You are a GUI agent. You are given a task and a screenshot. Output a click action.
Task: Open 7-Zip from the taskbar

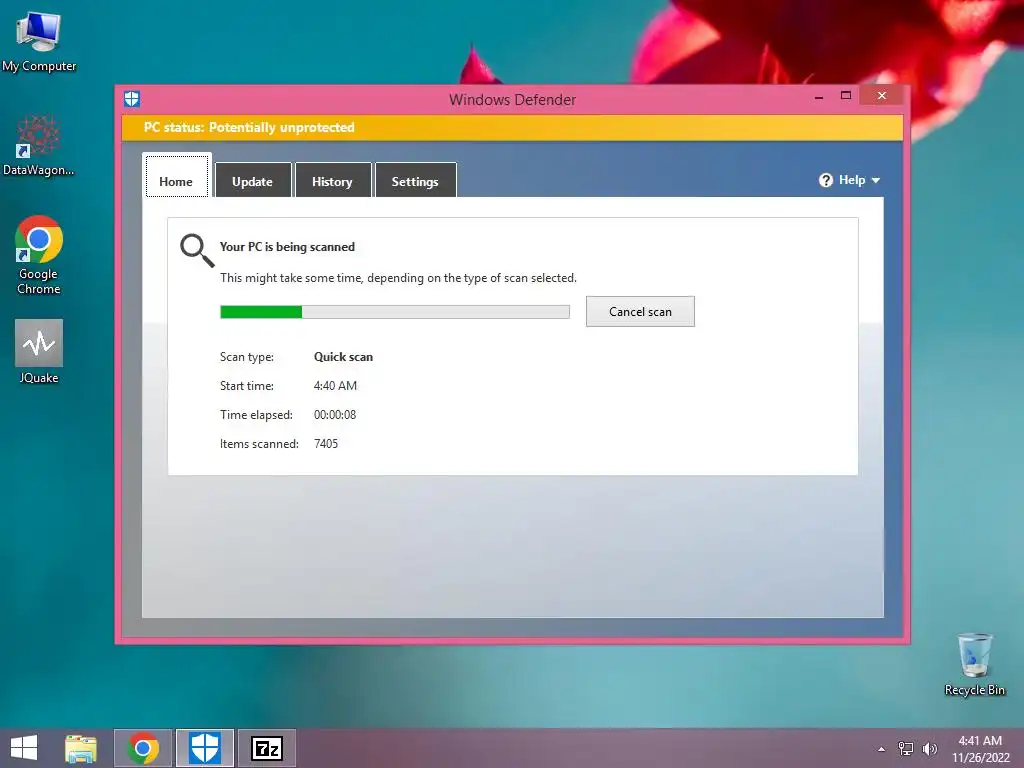266,748
